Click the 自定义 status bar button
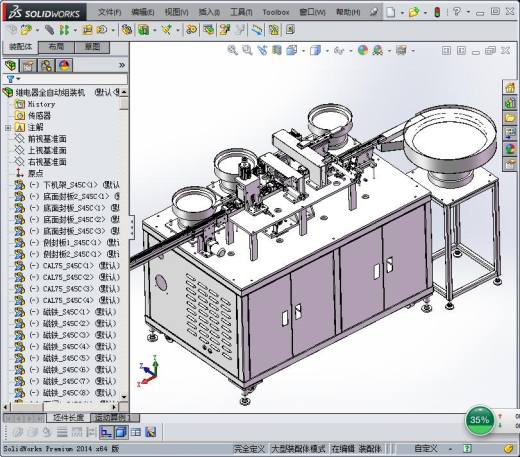 tap(425, 449)
